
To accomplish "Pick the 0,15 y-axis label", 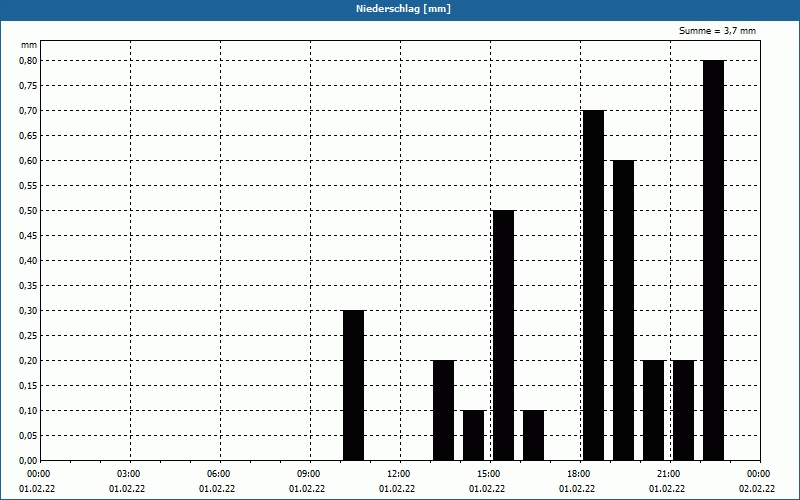I will tap(28, 386).
